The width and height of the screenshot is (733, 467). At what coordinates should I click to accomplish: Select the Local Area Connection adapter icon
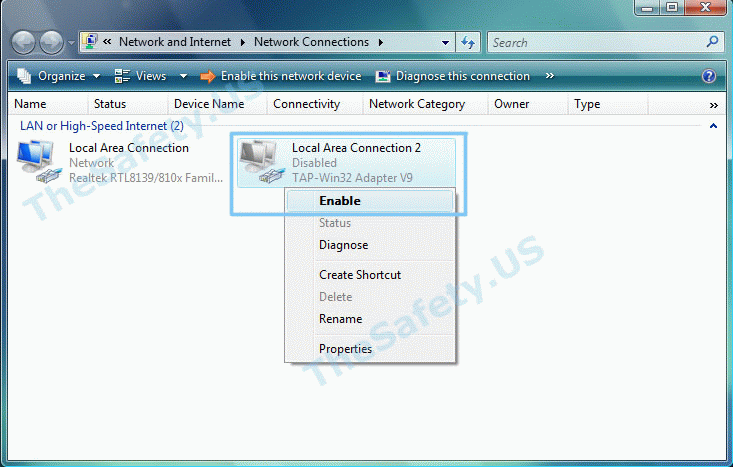39,162
